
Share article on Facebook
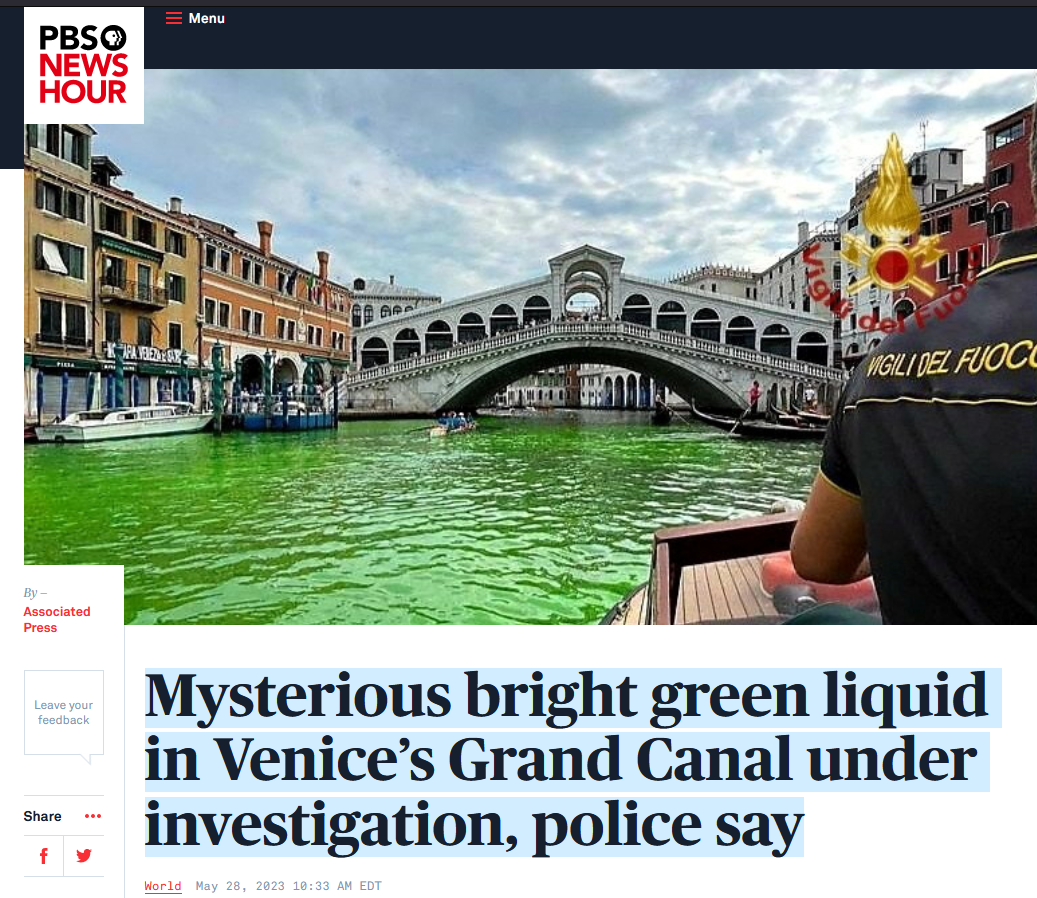click(44, 856)
